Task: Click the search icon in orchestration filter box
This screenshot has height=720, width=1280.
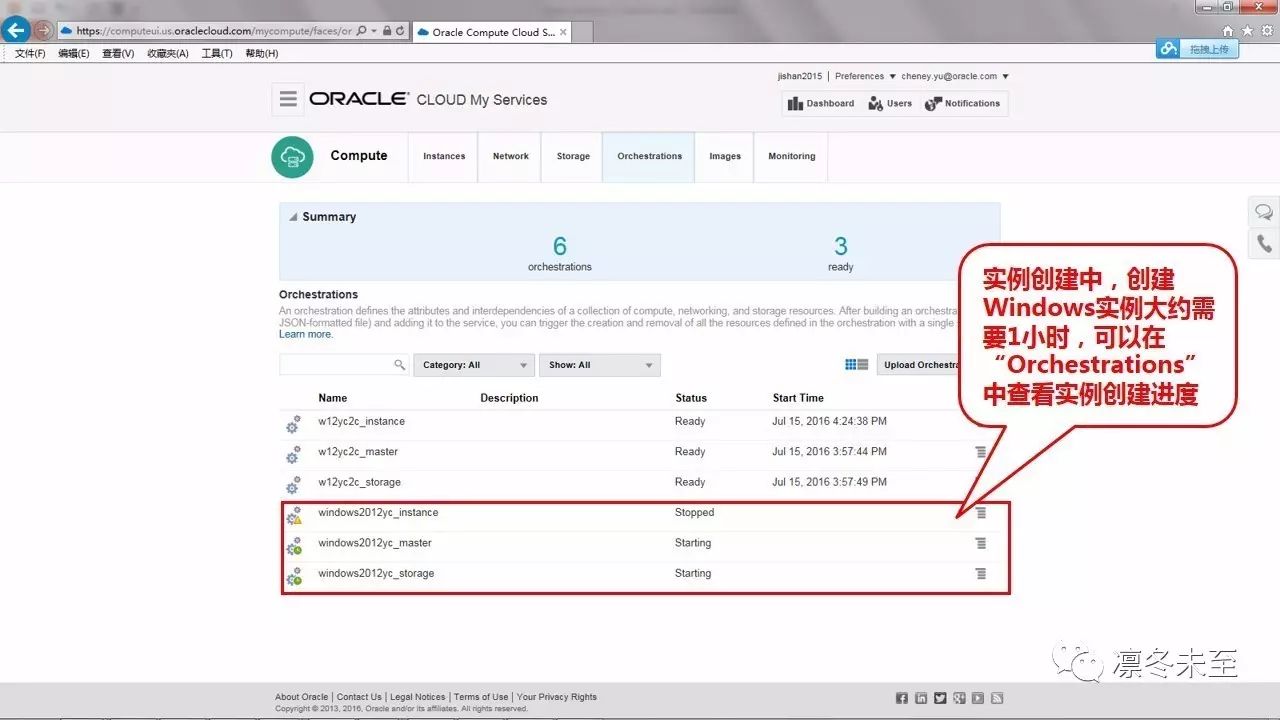Action: (x=400, y=365)
